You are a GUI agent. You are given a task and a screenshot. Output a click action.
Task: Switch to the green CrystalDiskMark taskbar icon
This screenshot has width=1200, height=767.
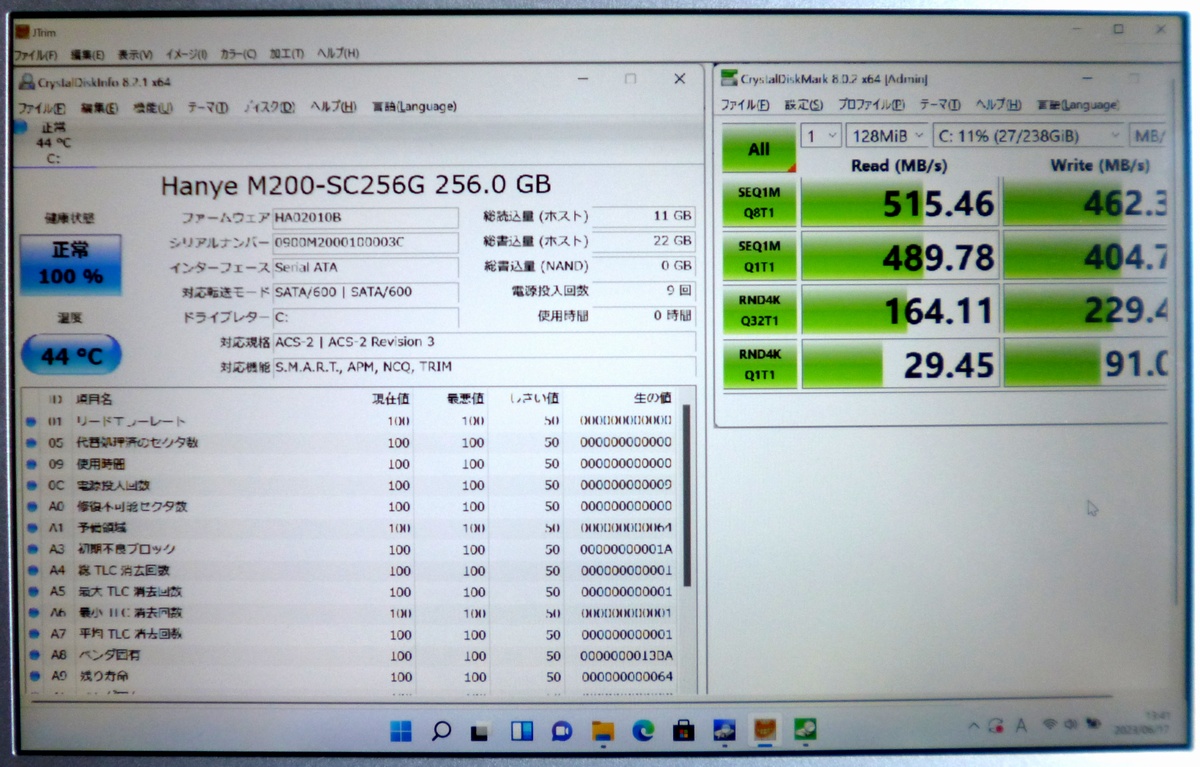805,731
